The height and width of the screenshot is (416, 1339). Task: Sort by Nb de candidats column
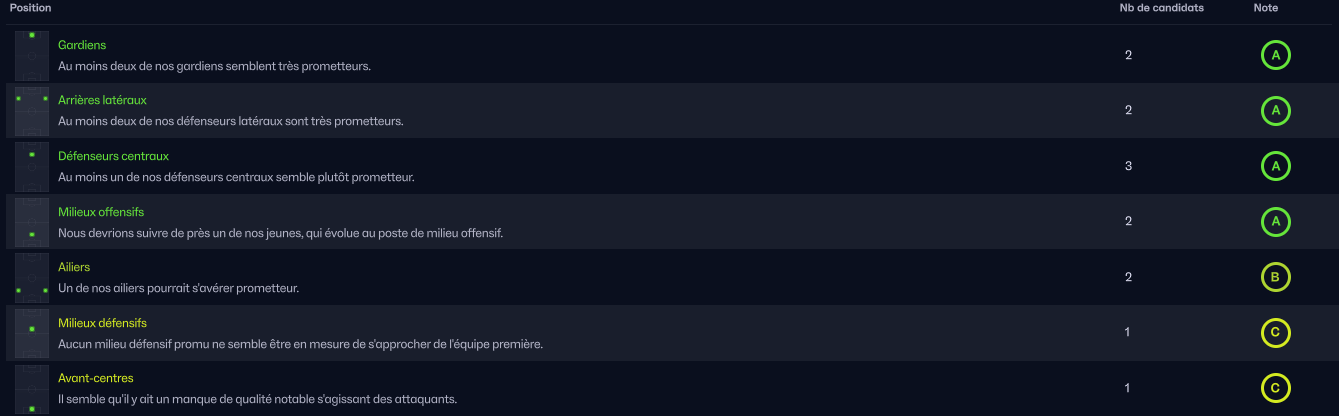(x=1161, y=8)
